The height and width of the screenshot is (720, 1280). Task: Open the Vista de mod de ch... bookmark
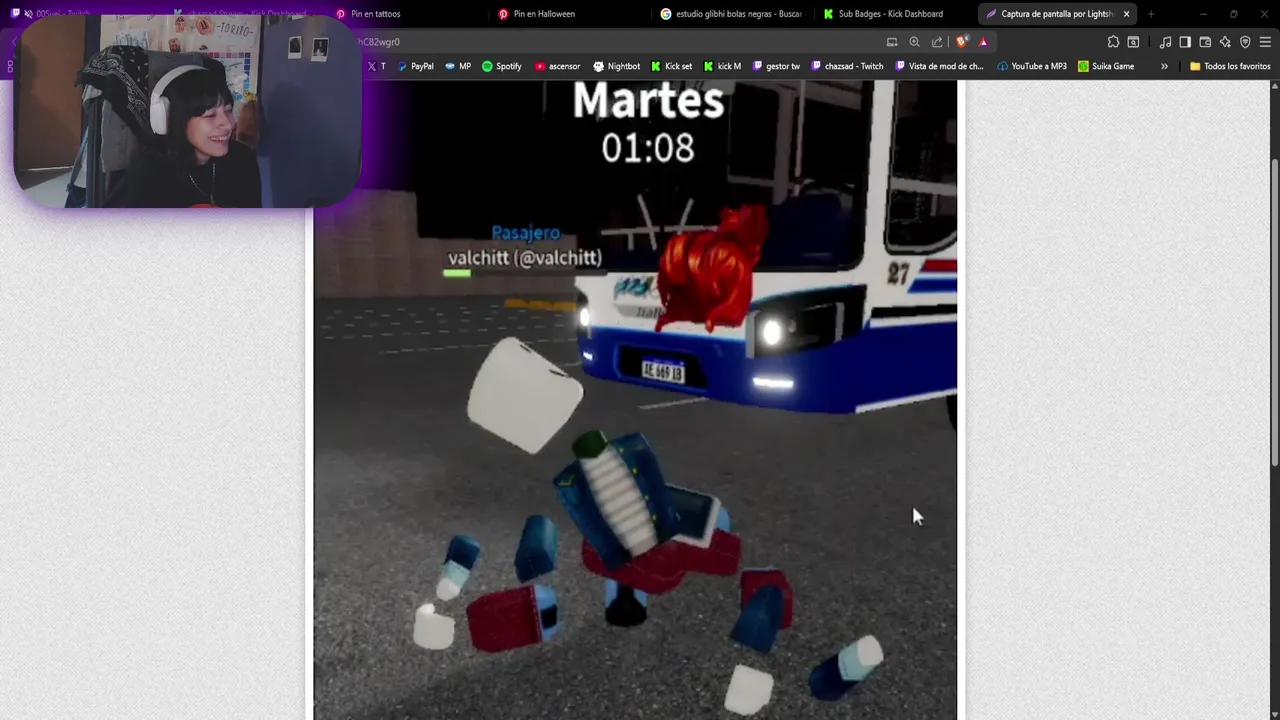click(x=939, y=66)
